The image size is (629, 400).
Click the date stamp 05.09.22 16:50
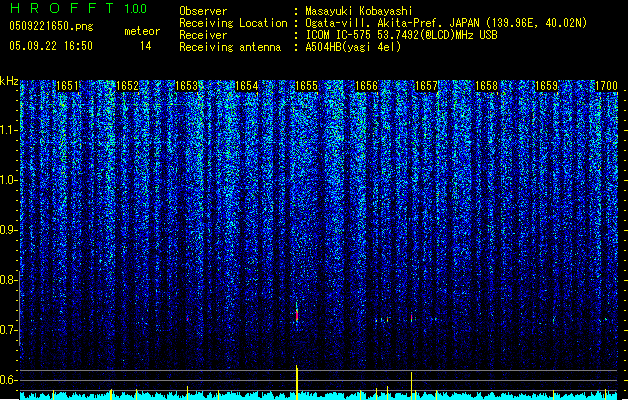coord(51,46)
